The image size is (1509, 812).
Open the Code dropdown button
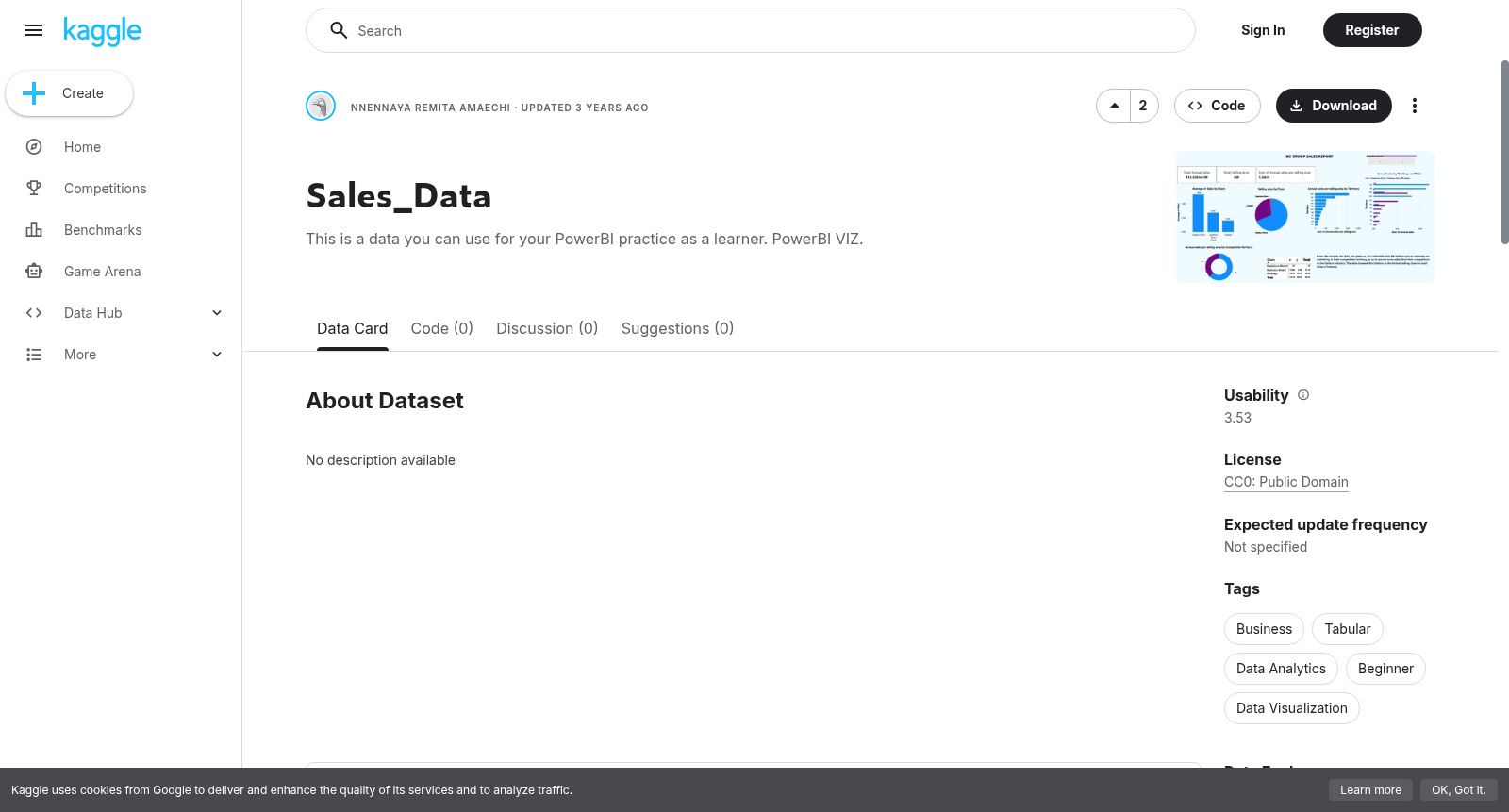1217,106
